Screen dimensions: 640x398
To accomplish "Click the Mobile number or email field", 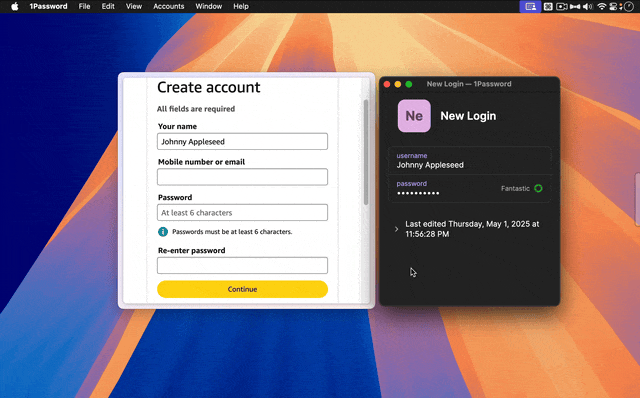I will (242, 177).
